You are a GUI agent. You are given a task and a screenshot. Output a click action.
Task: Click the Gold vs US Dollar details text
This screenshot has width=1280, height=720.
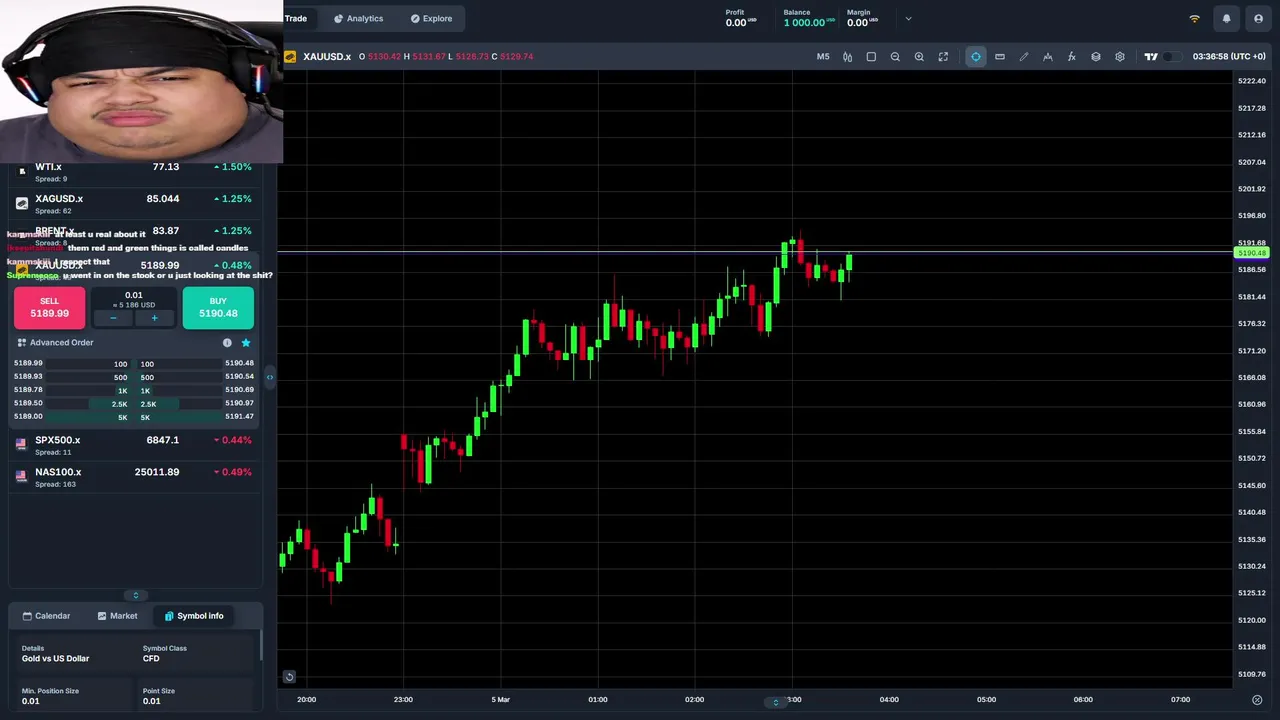[55, 659]
